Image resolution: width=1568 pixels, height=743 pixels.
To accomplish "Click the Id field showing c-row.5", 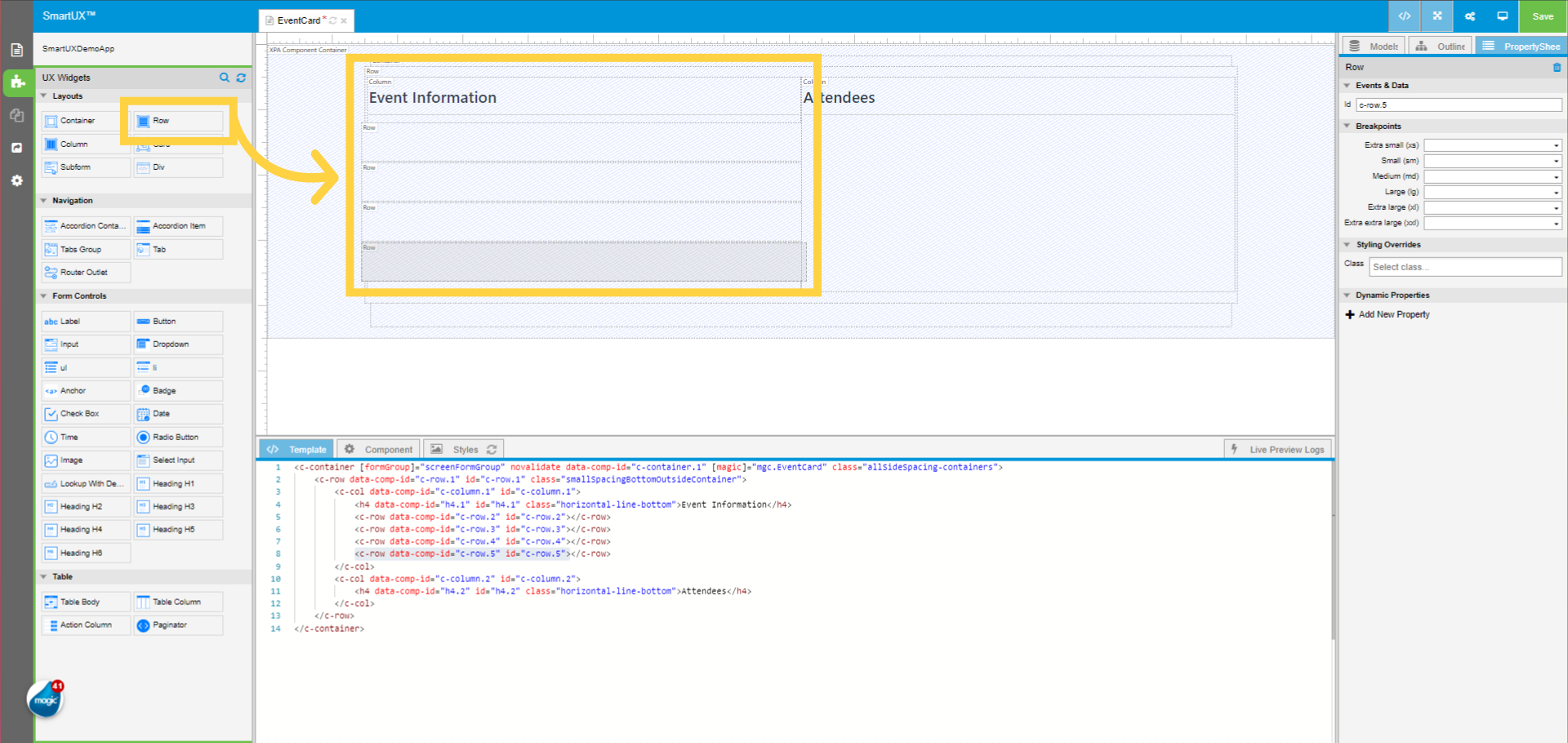I will coord(1459,105).
